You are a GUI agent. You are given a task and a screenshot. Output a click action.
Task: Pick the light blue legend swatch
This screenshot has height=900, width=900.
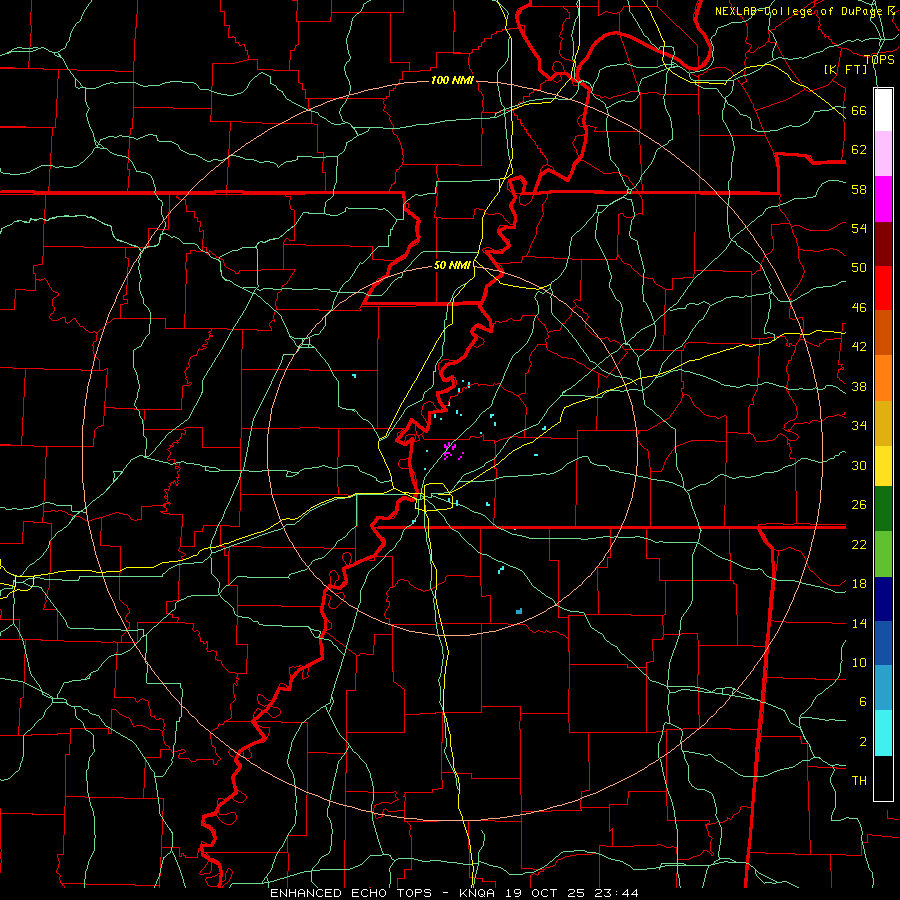tap(883, 688)
